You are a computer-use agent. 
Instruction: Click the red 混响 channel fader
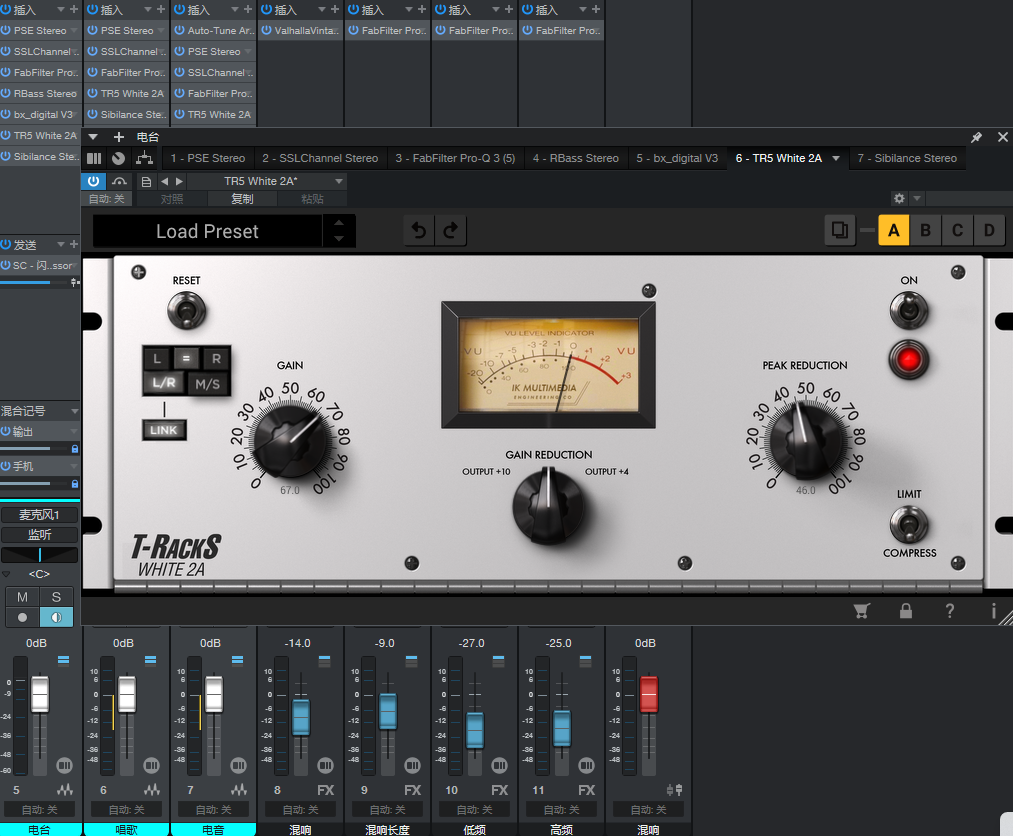point(649,694)
